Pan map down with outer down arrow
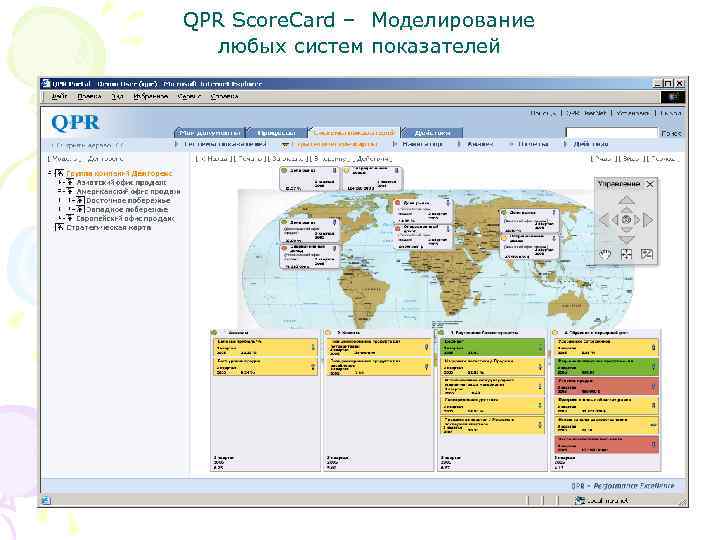Screen dimensions: 720x540 click(x=626, y=240)
